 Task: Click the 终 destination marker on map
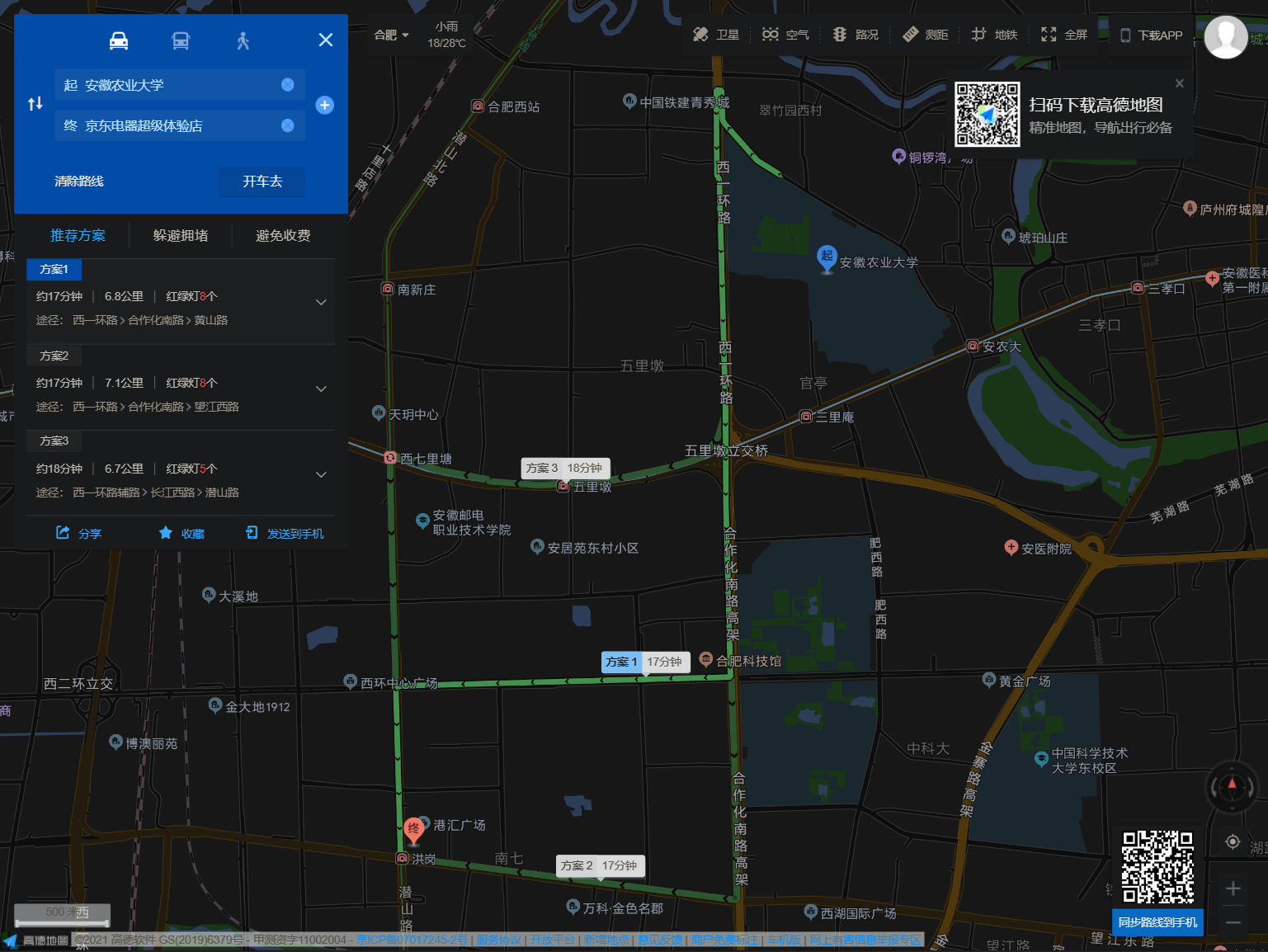click(414, 830)
